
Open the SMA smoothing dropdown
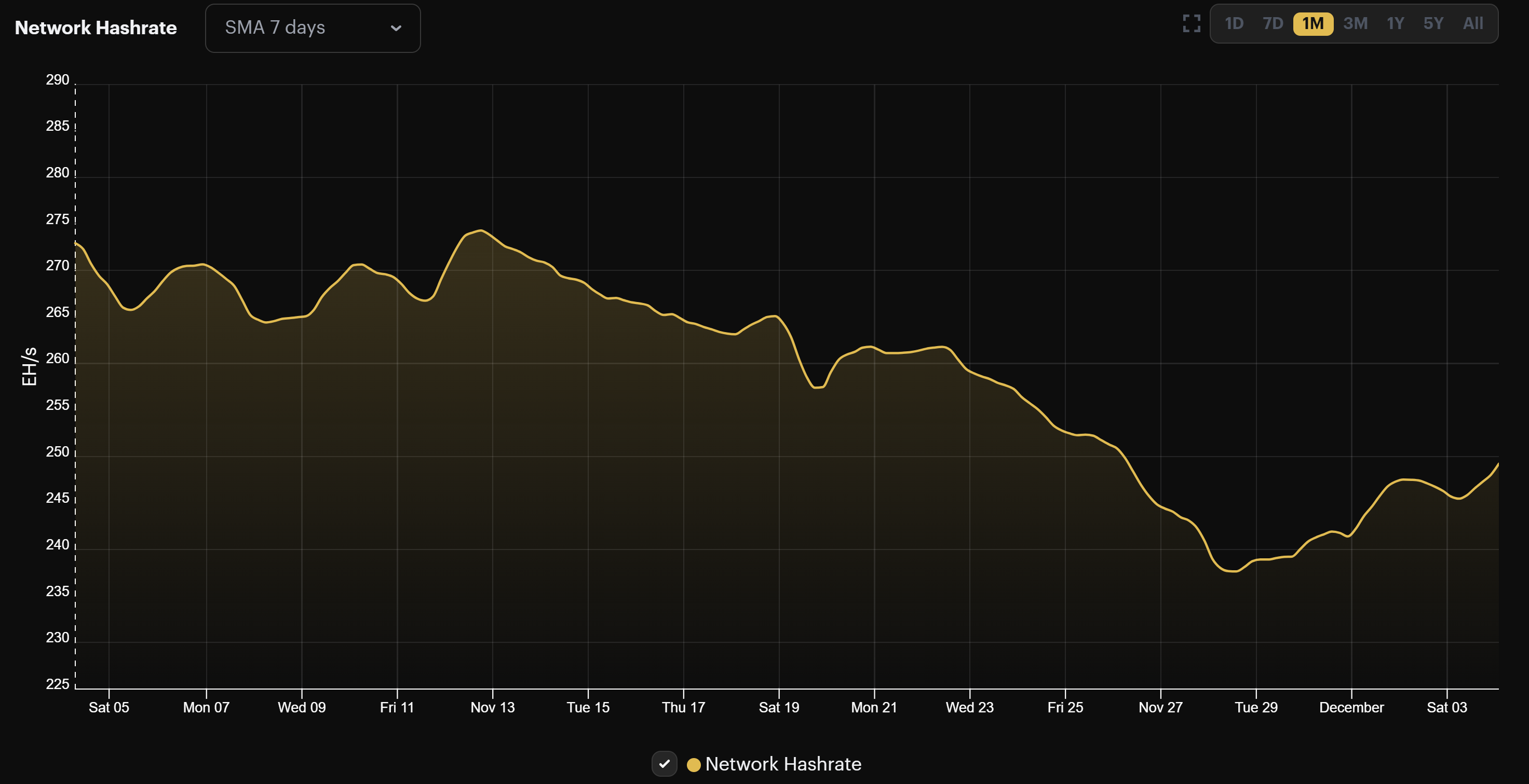point(313,27)
